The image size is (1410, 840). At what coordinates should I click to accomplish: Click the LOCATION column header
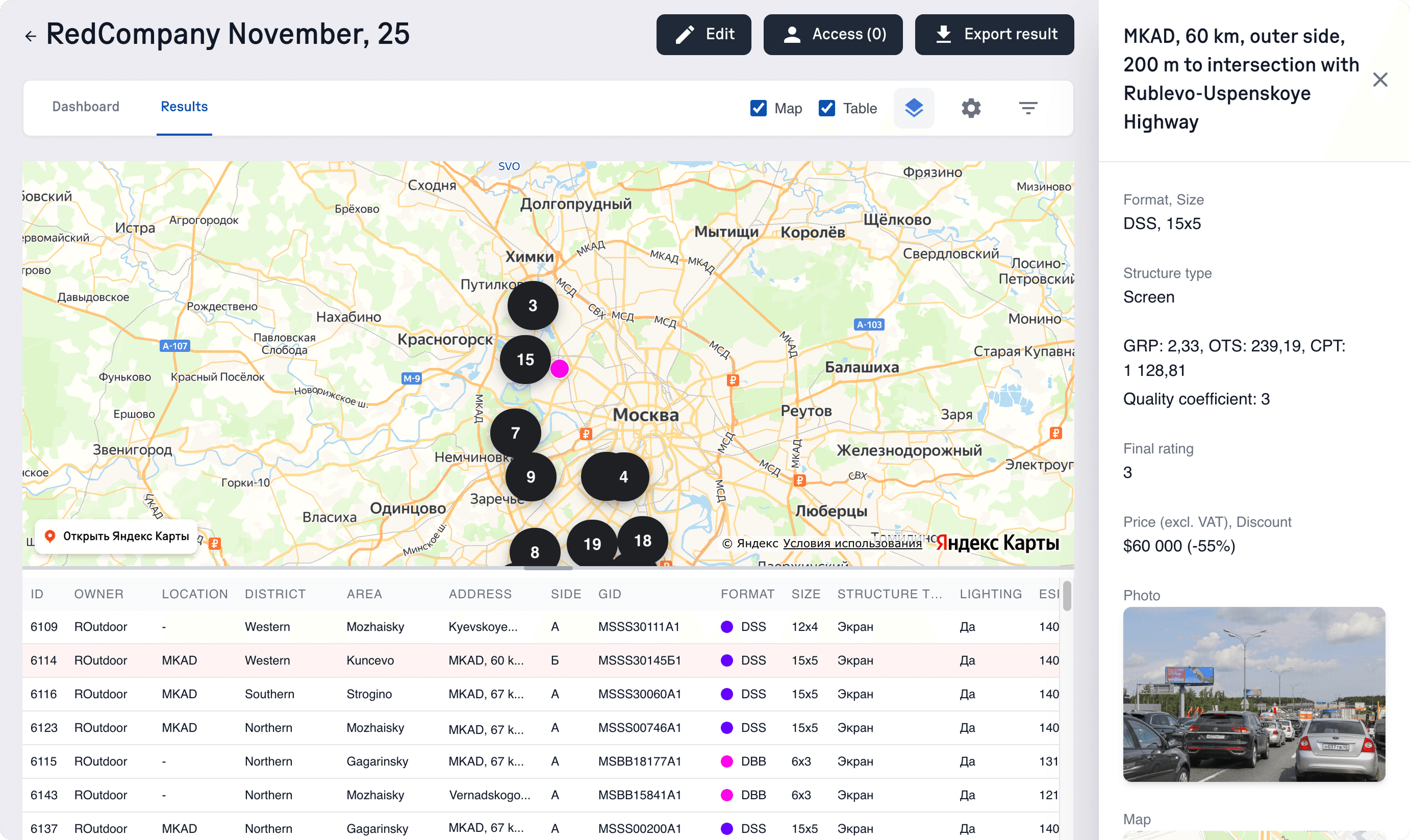click(195, 594)
